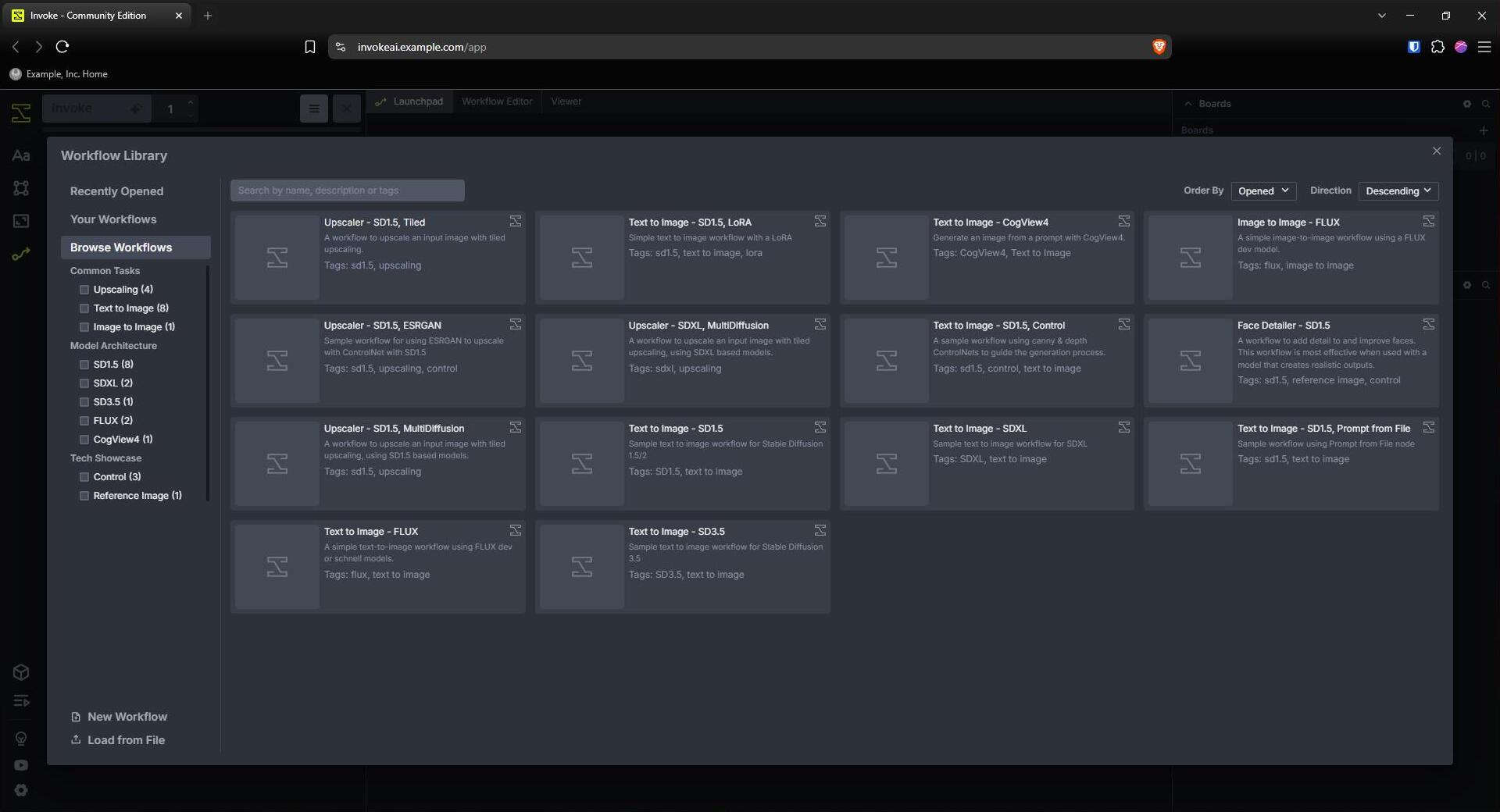Collapse the Boards panel chevron
This screenshot has height=812, width=1500.
tap(1188, 104)
